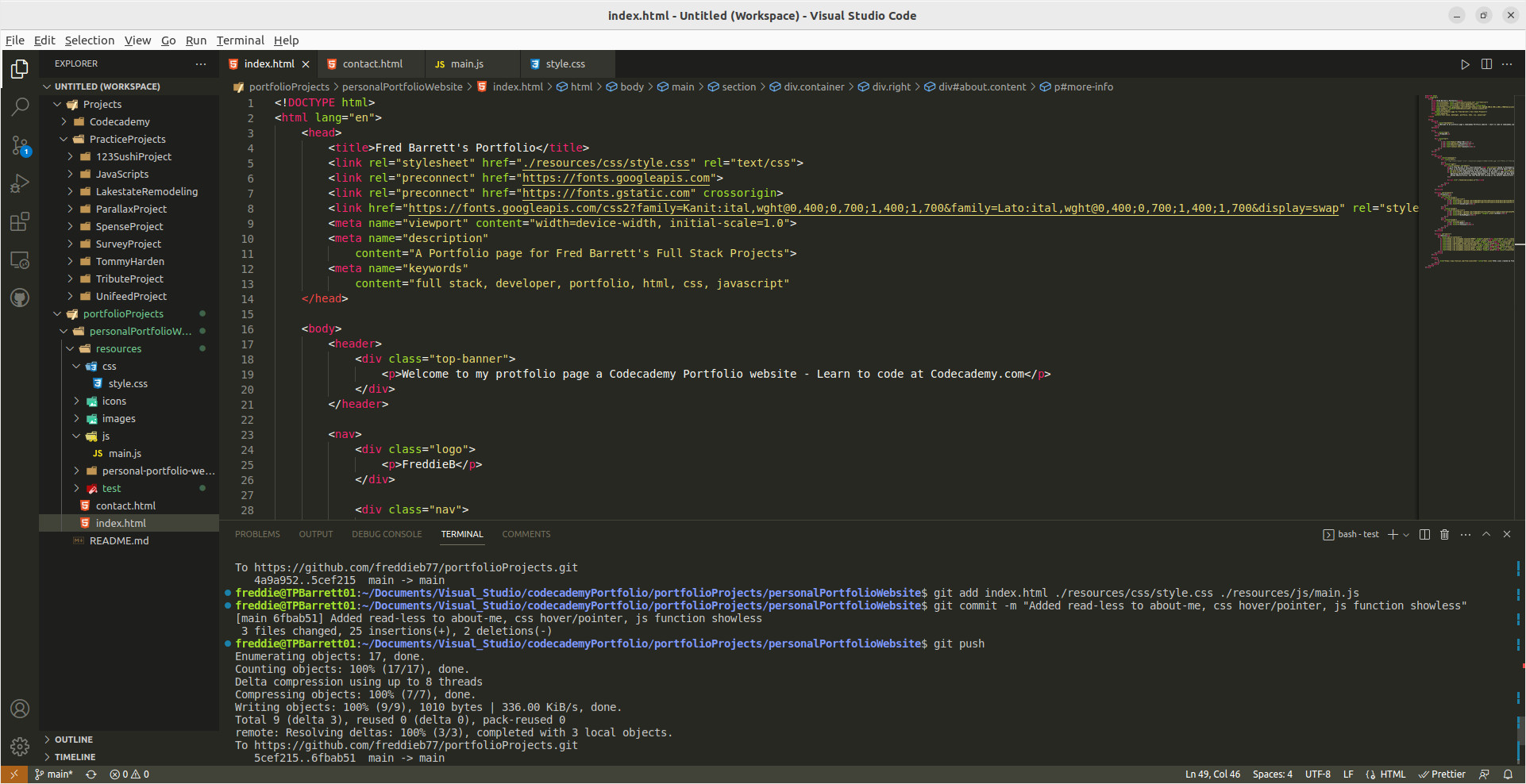Kill terminal with the trash icon

1444,535
